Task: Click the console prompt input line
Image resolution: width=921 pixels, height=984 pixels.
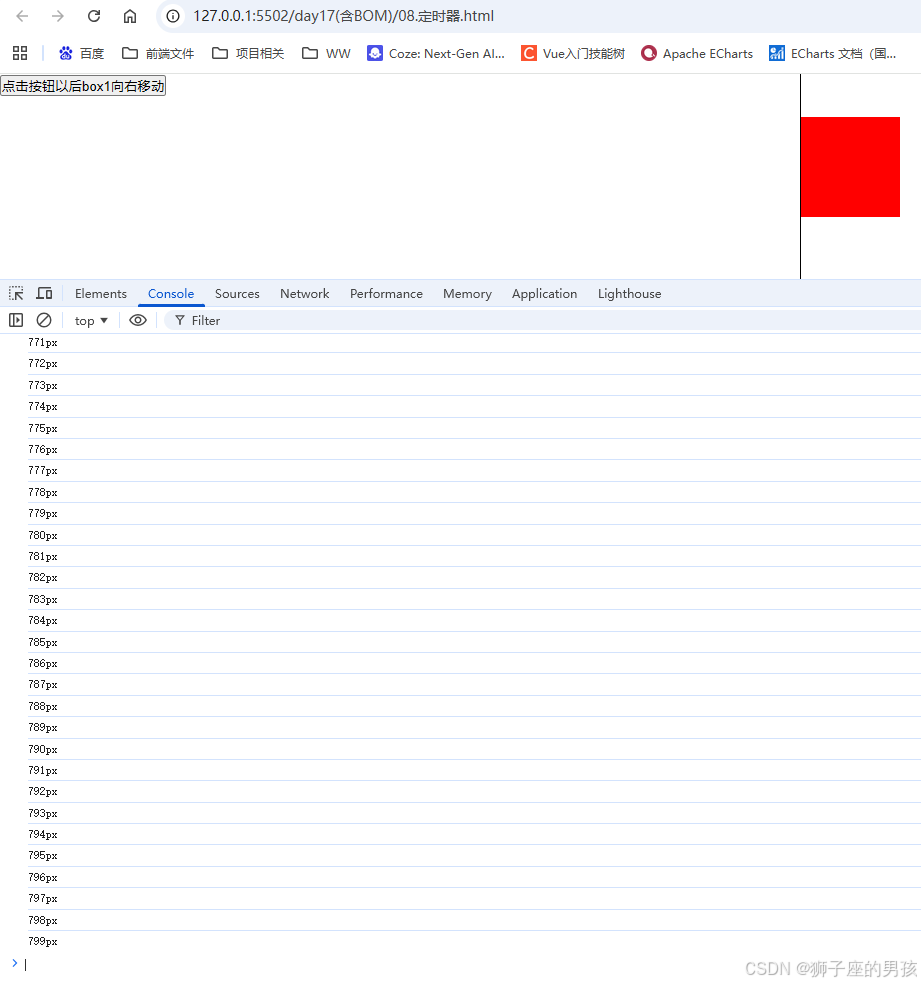Action: [471, 964]
